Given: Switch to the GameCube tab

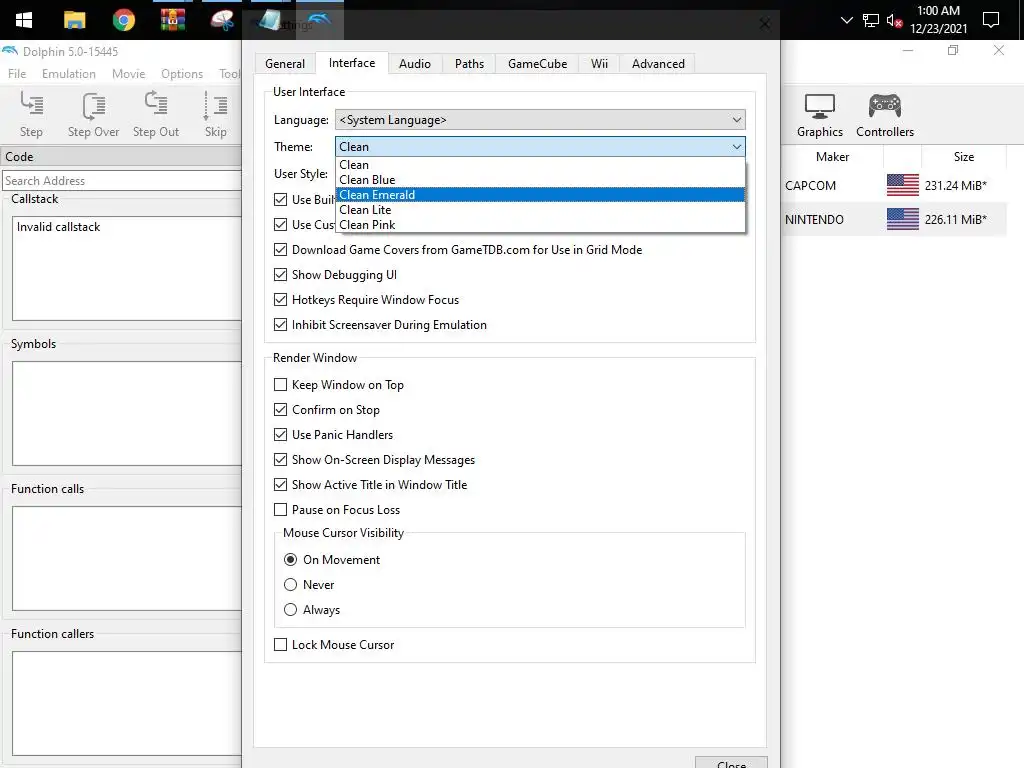Looking at the screenshot, I should [x=537, y=63].
